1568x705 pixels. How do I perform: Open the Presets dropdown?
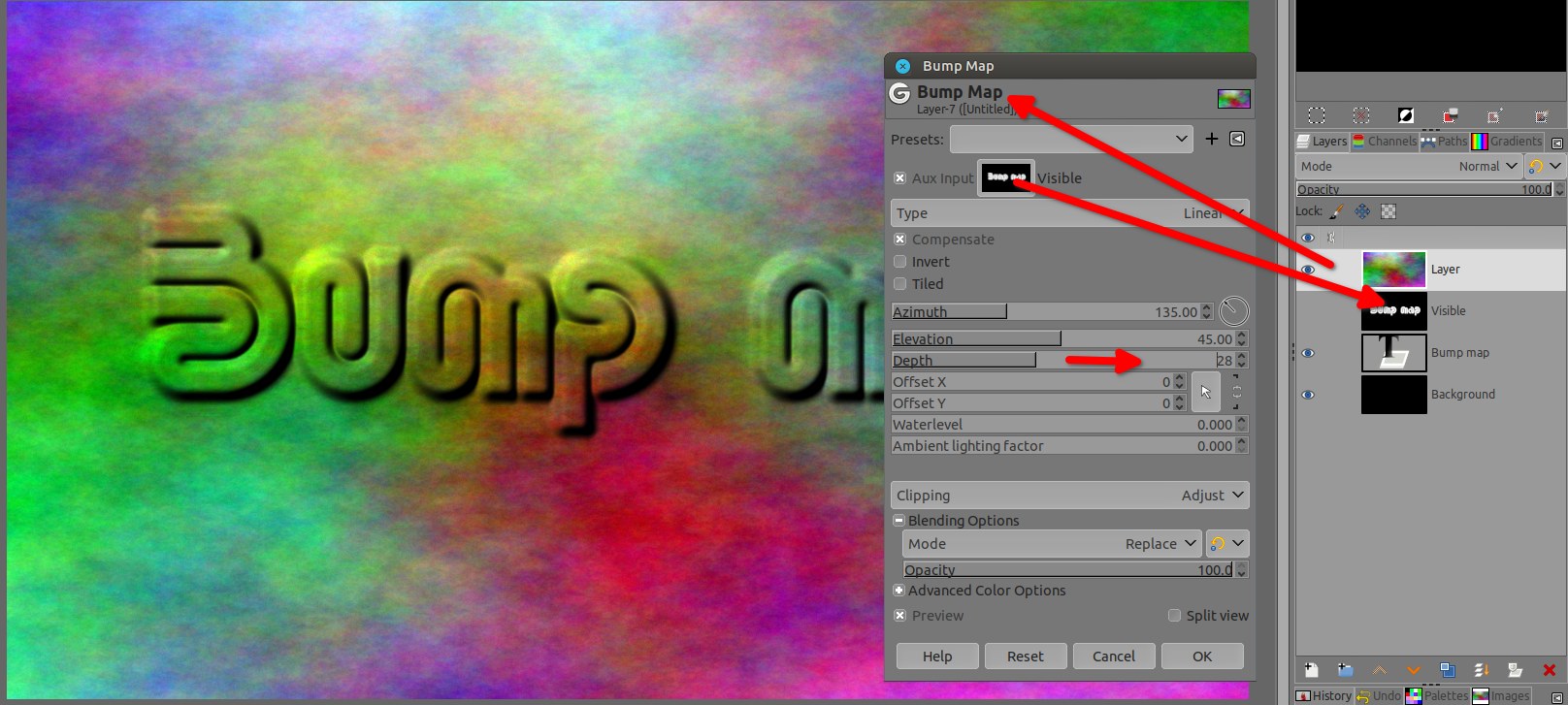(x=1071, y=139)
